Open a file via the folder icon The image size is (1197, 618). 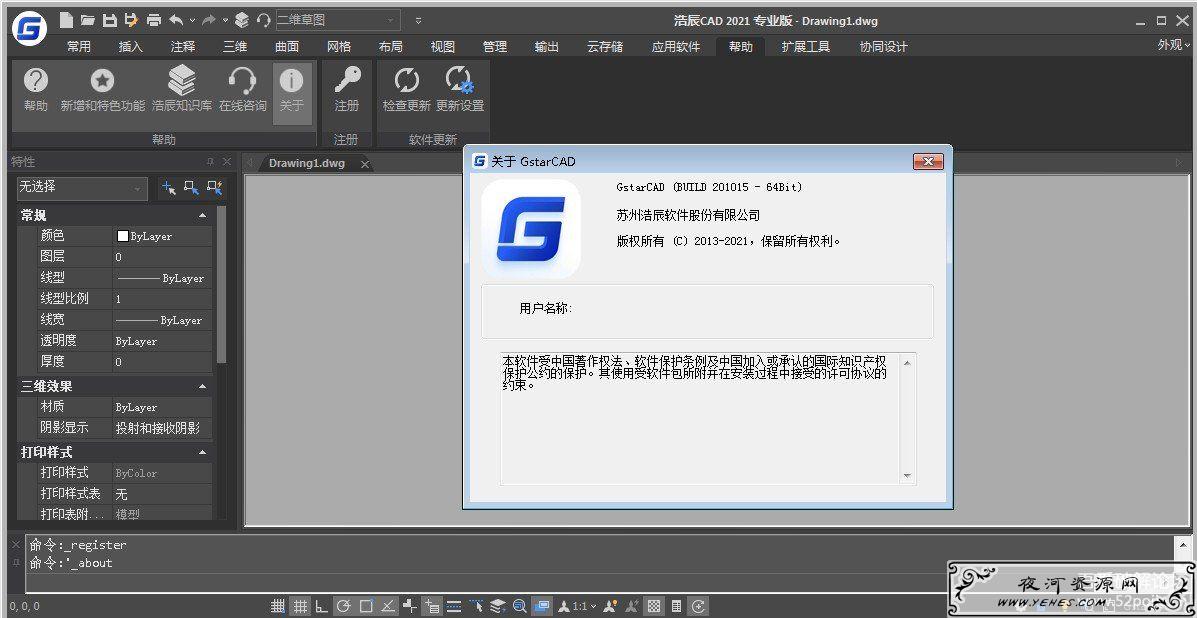[88, 20]
